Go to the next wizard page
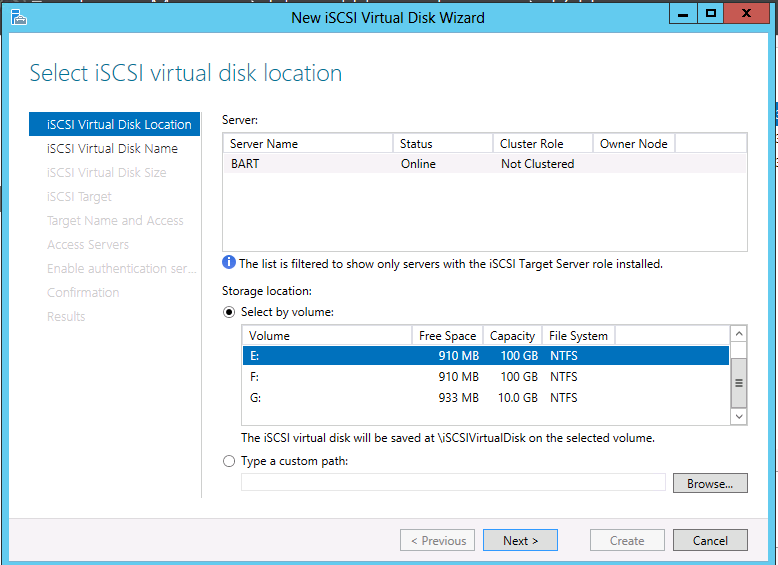 [520, 540]
